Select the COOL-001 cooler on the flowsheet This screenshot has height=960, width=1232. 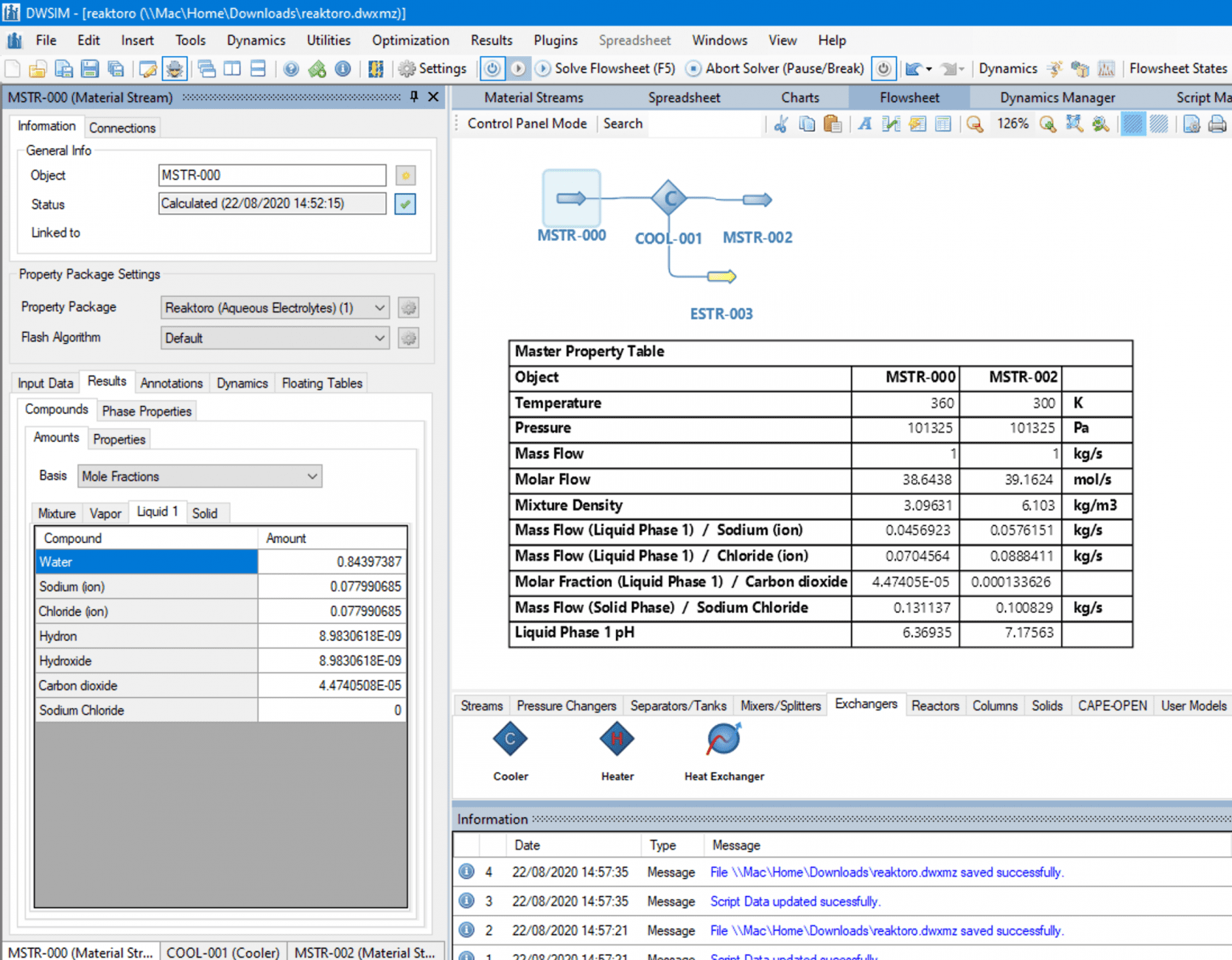[668, 198]
